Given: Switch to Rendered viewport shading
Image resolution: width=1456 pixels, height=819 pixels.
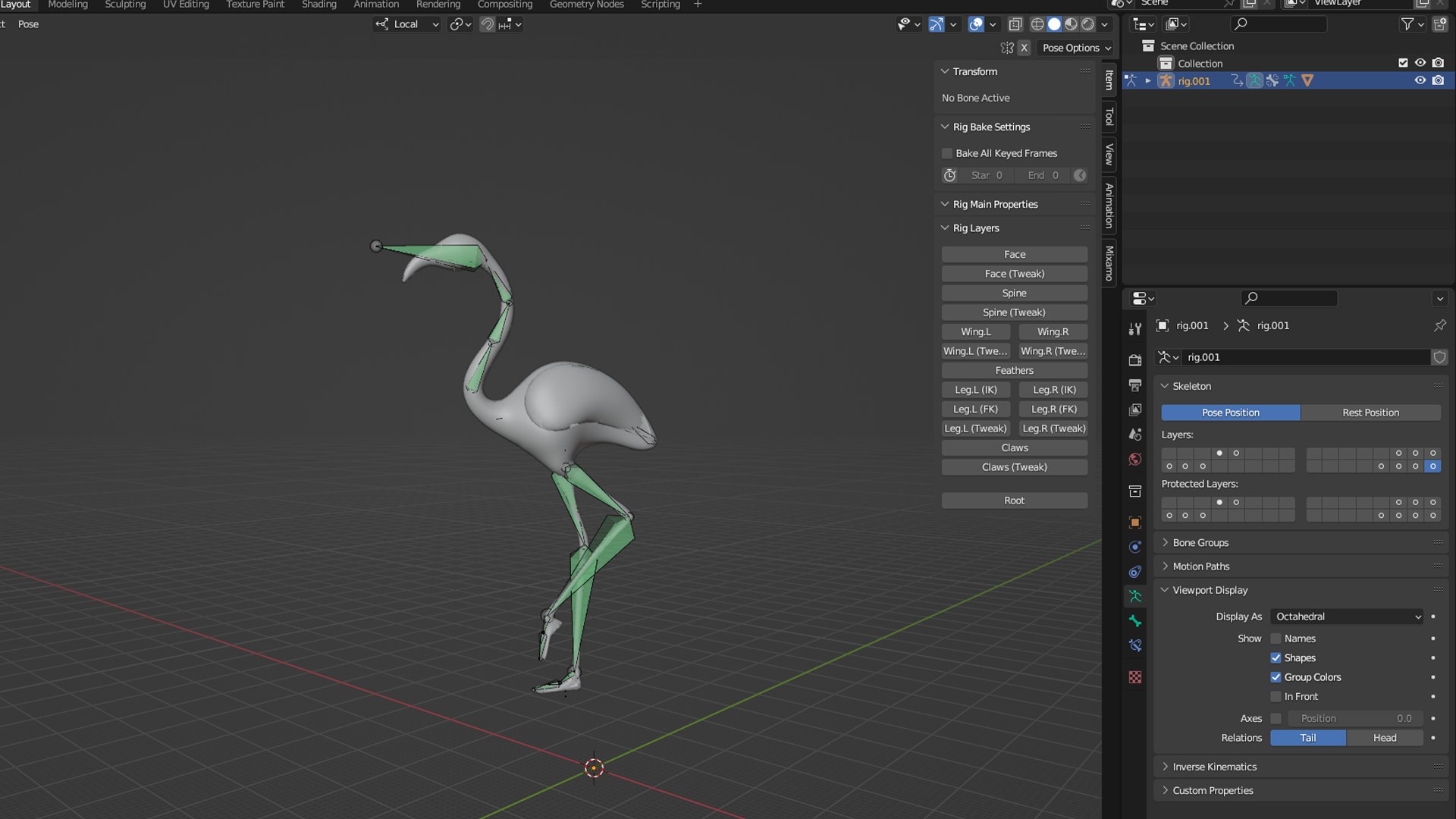Looking at the screenshot, I should (x=1087, y=24).
